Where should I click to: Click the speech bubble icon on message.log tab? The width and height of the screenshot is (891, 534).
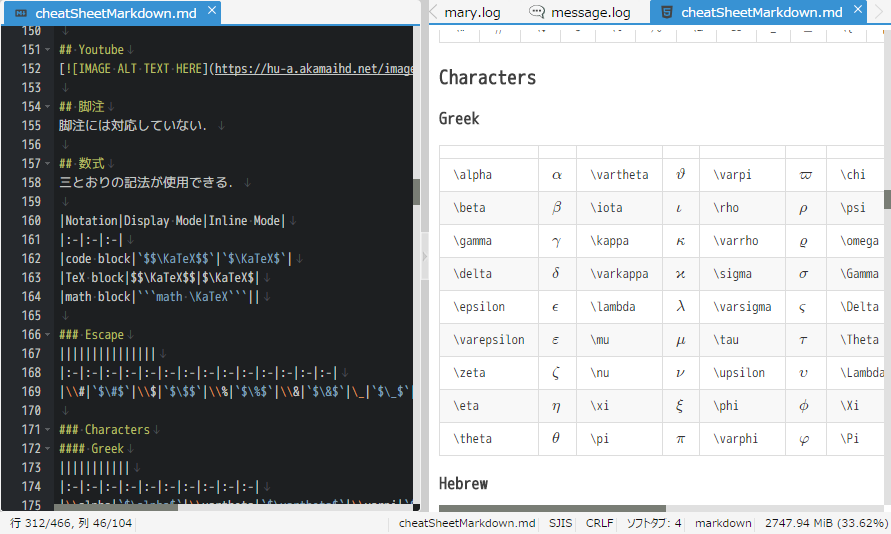point(536,12)
